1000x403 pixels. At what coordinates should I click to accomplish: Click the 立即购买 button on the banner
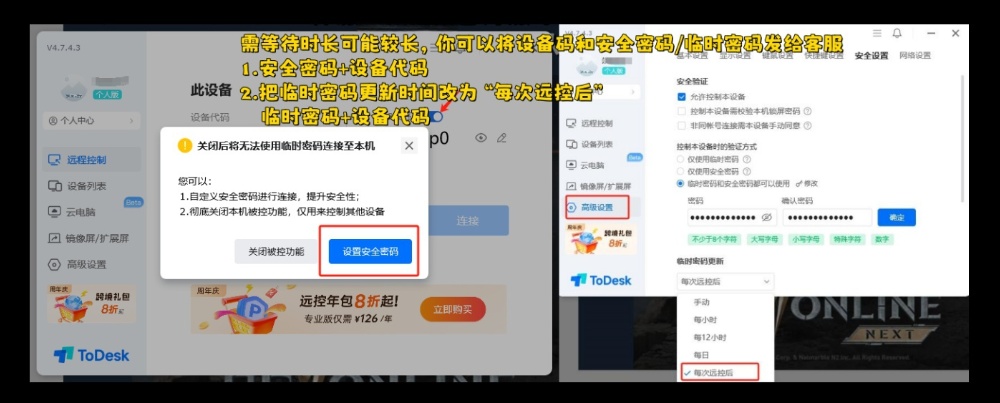(x=453, y=309)
